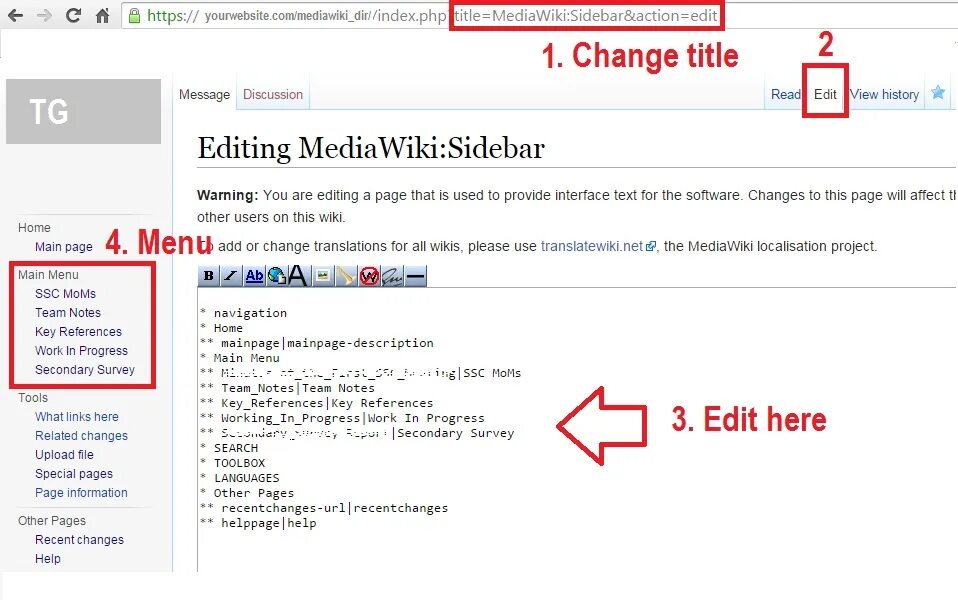Open the Secondary Survey sidebar link
Screen dimensions: 958x600
[x=85, y=370]
